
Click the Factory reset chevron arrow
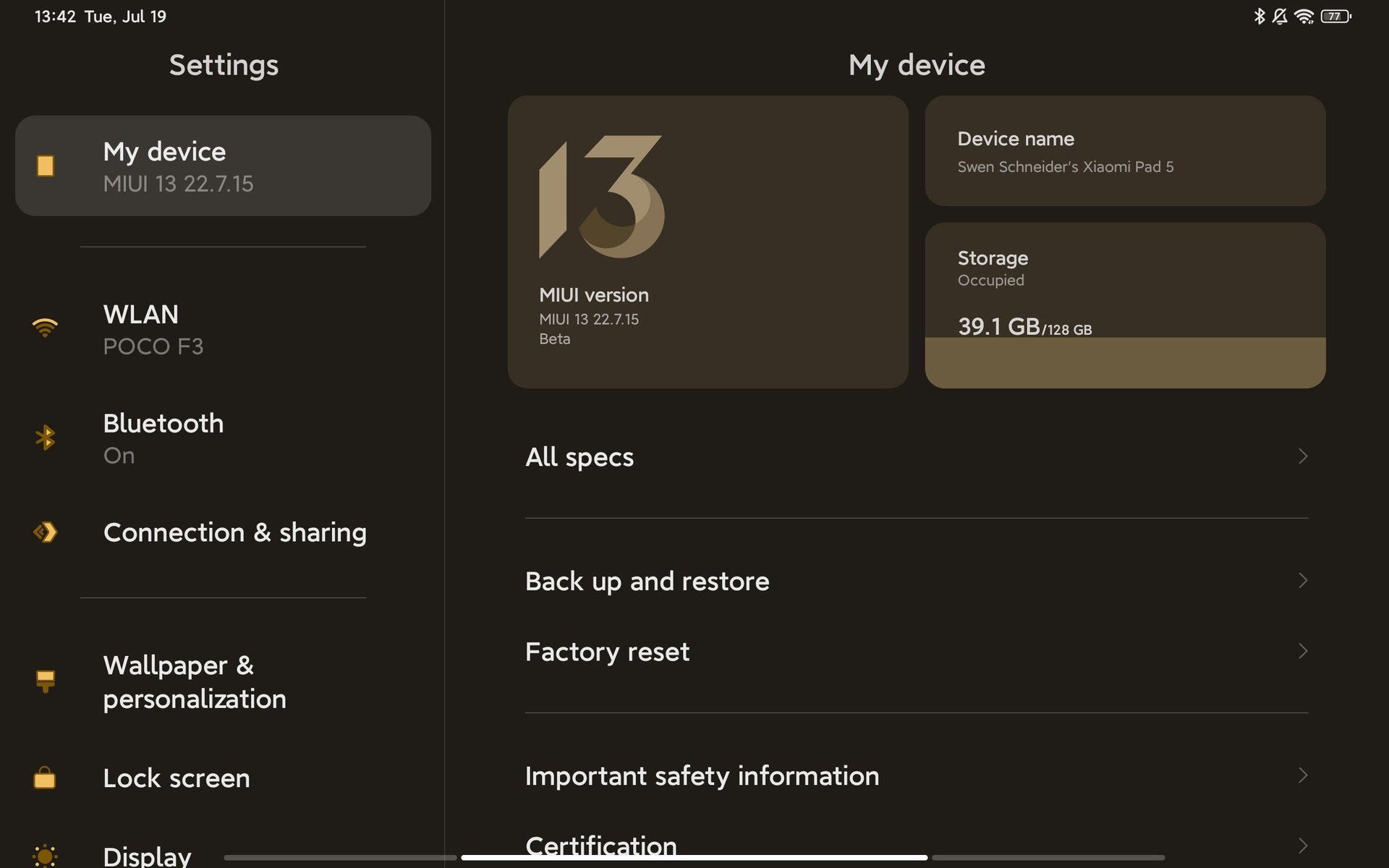pos(1302,651)
